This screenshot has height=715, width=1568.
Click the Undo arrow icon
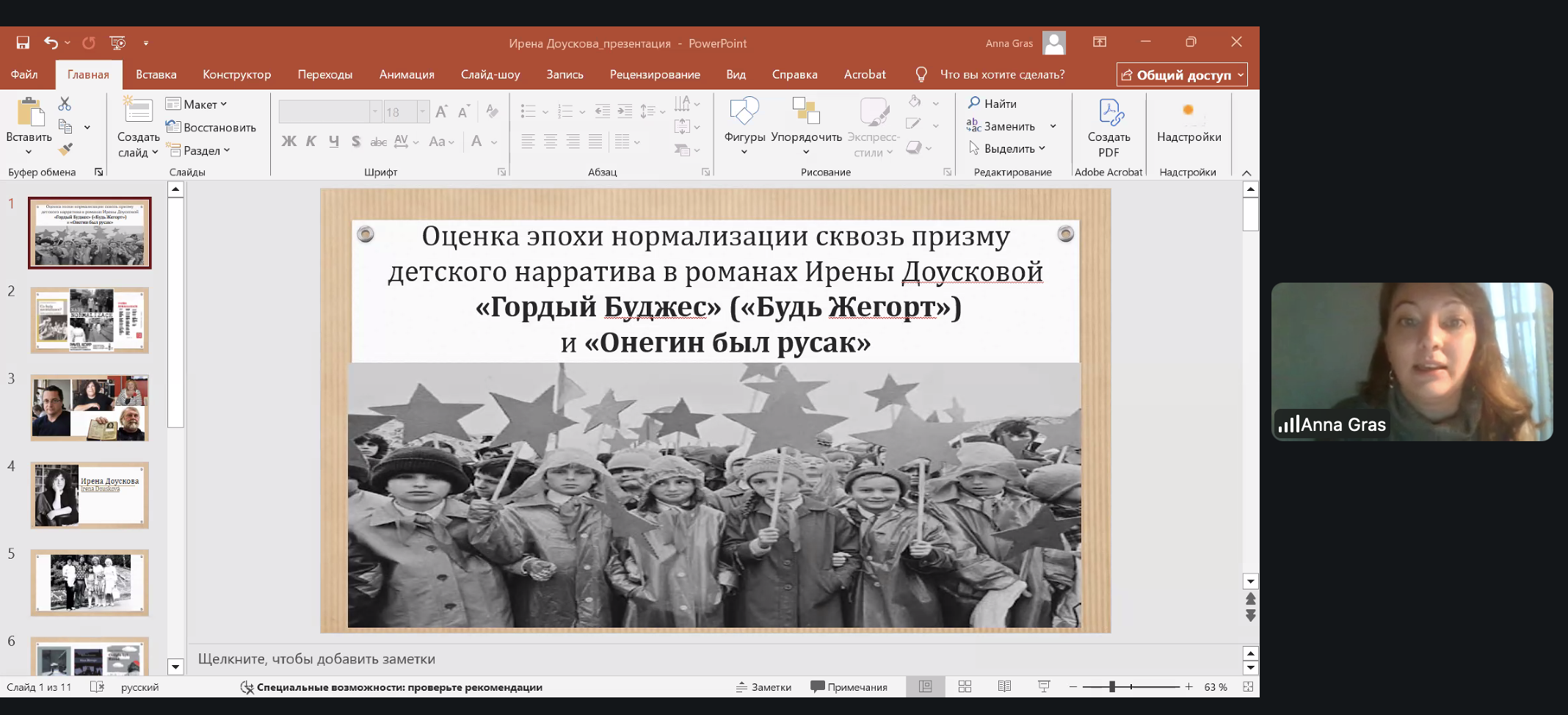click(50, 43)
